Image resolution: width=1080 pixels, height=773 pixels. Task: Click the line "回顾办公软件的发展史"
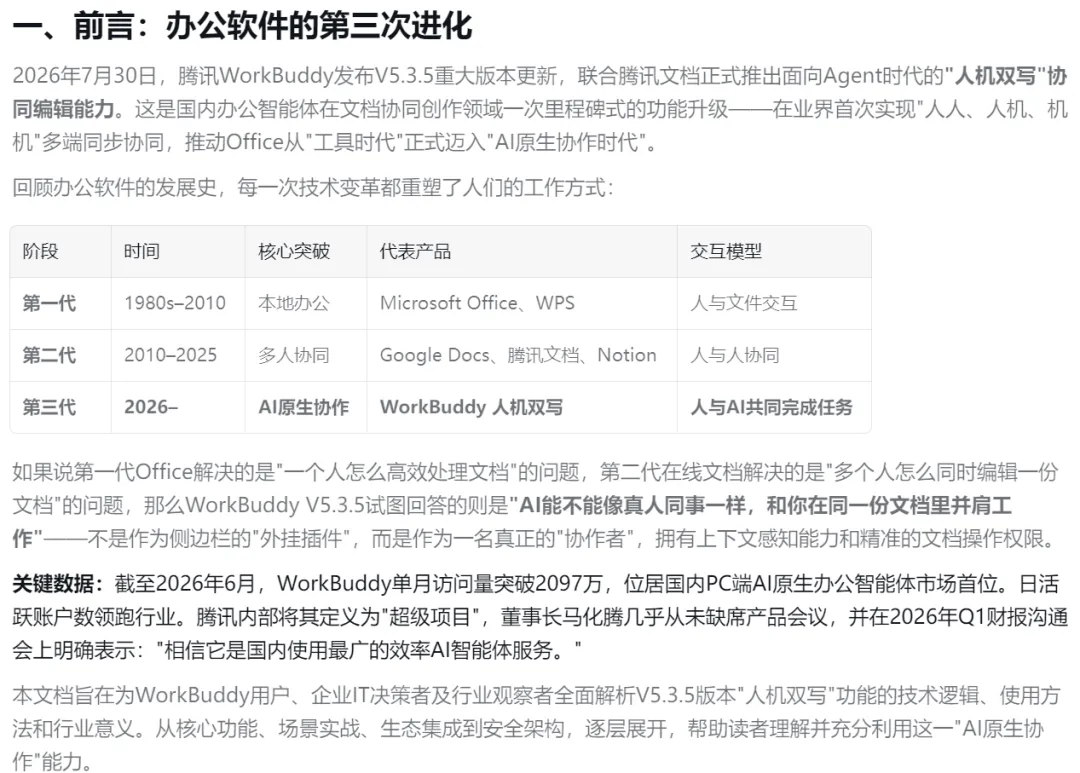114,187
